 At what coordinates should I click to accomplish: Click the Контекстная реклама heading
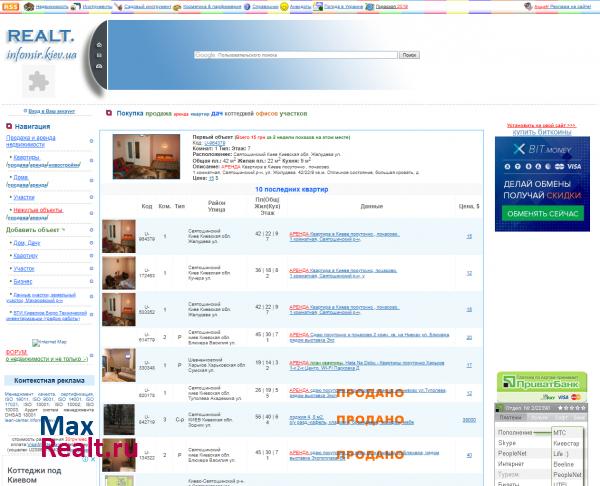[49, 380]
